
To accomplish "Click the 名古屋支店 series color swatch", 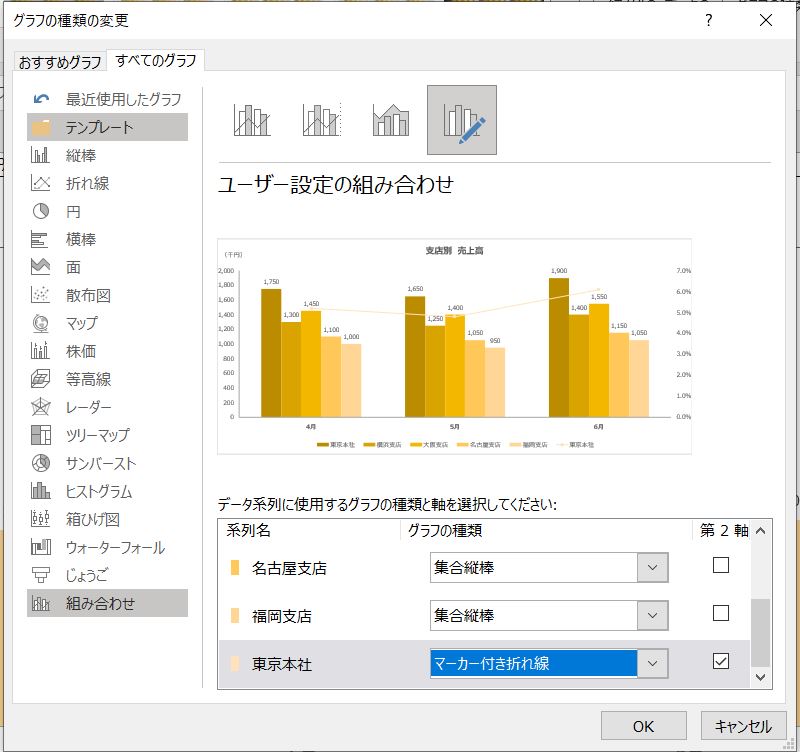I will [x=235, y=568].
